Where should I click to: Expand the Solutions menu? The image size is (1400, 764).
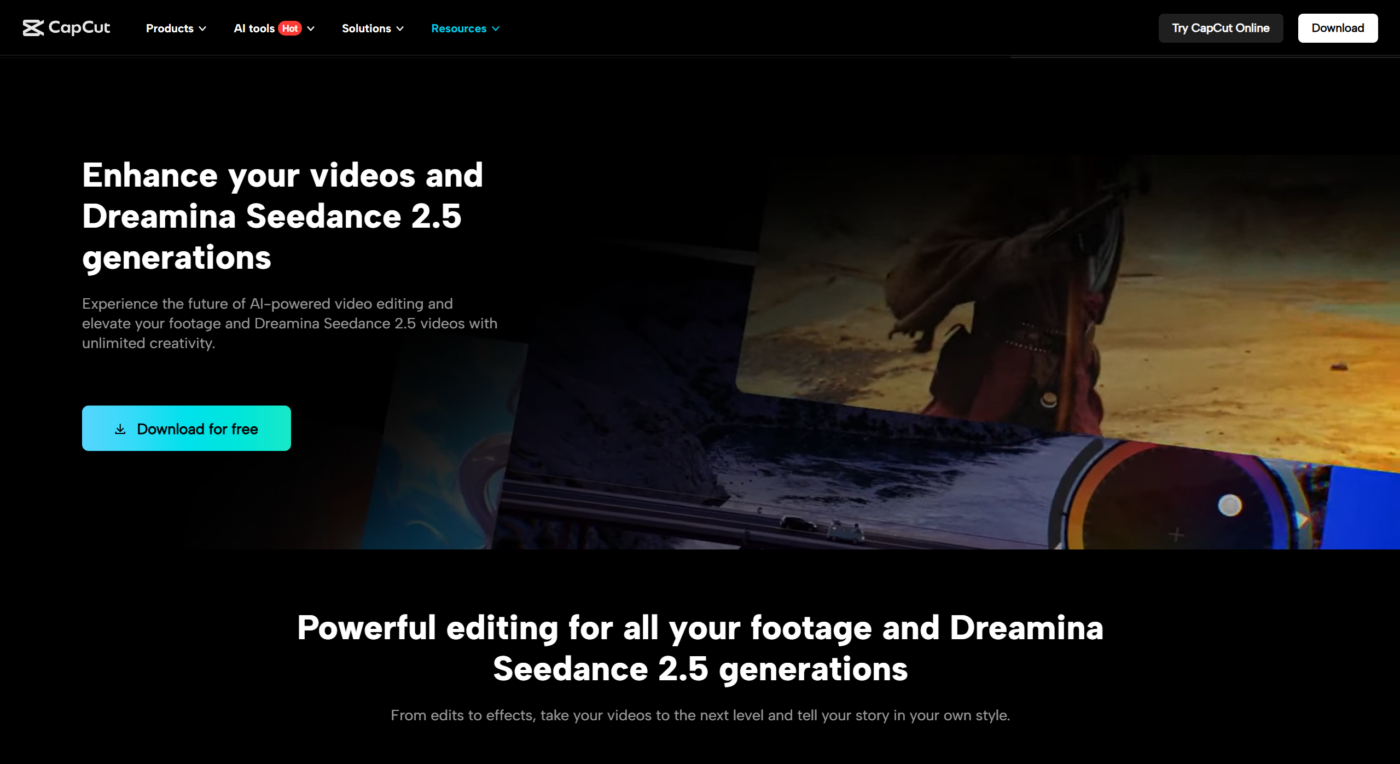(x=373, y=28)
